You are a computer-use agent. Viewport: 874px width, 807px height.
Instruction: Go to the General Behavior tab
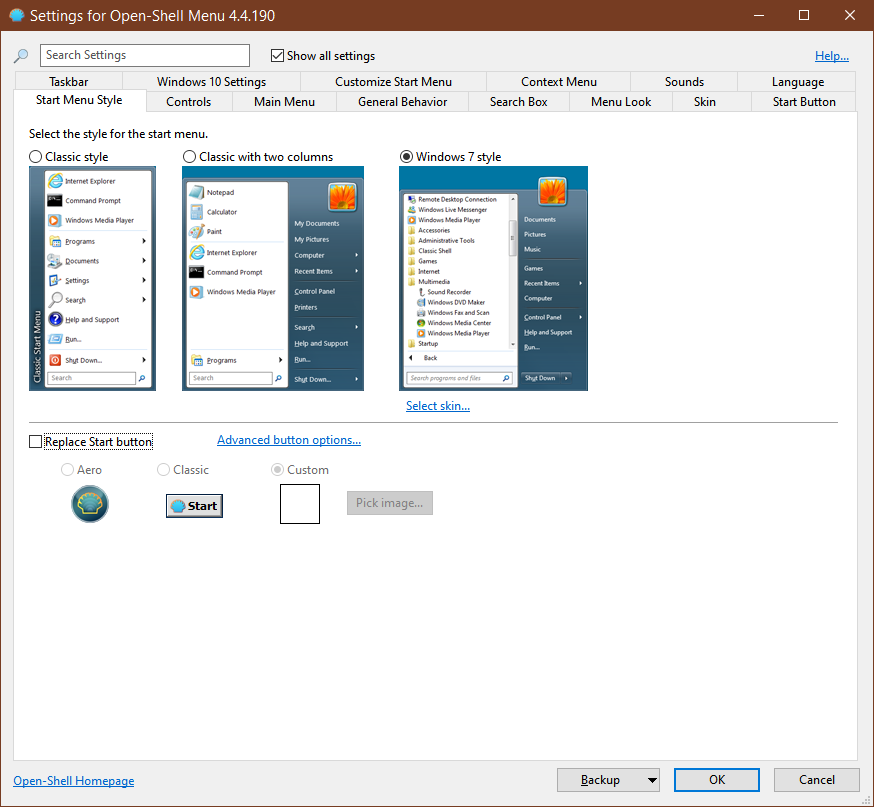click(x=402, y=102)
